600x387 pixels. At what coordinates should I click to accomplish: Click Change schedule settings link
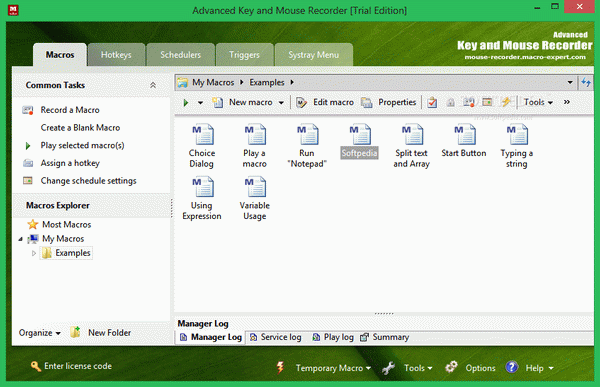(x=88, y=181)
